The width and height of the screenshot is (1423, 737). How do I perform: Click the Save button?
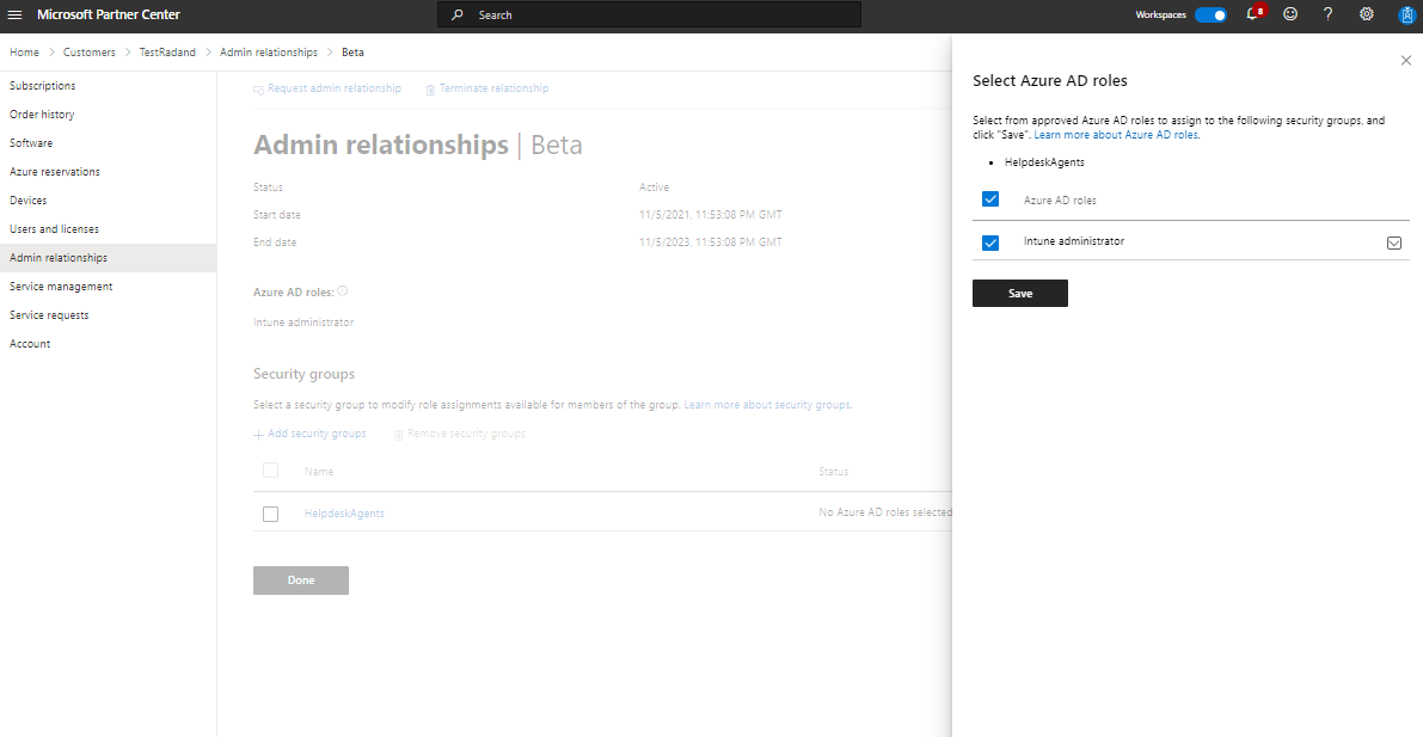[x=1020, y=293]
